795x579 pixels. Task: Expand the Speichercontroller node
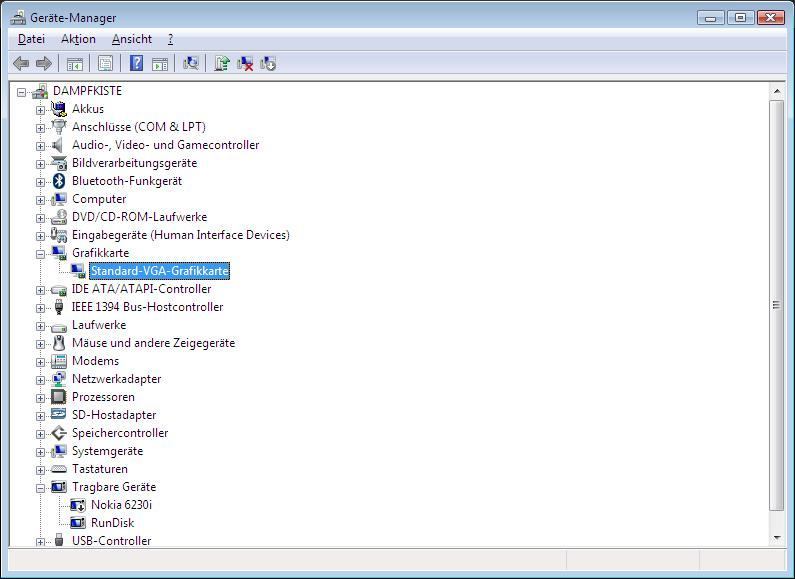40,434
